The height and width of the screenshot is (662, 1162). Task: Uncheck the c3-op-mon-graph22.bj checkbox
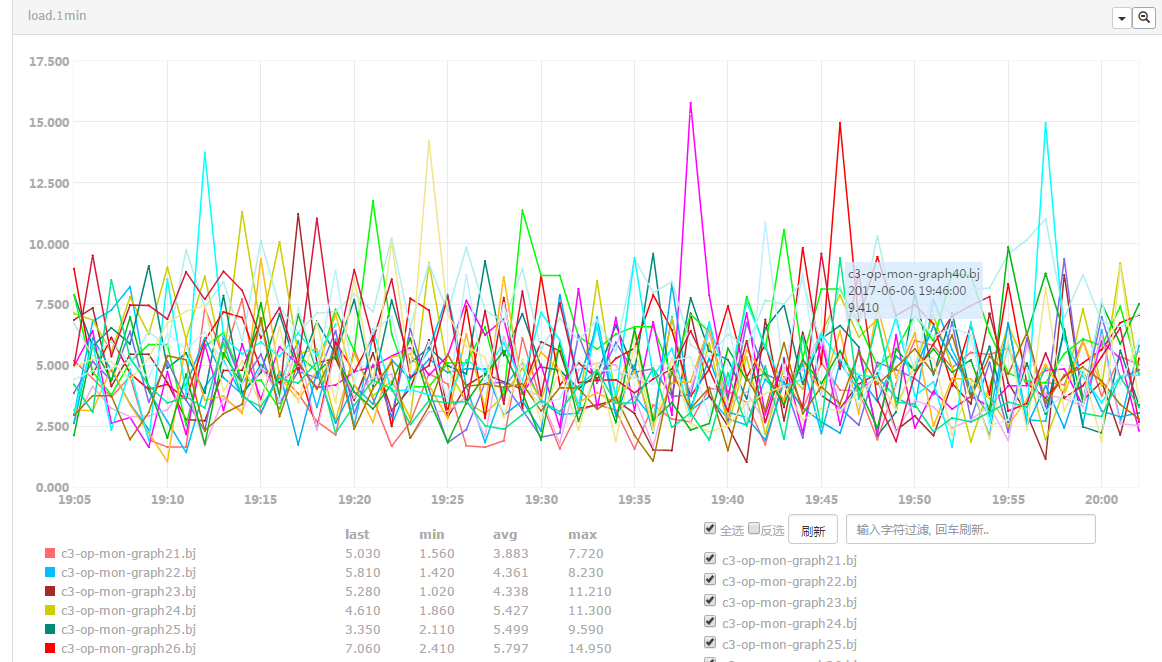coord(710,580)
